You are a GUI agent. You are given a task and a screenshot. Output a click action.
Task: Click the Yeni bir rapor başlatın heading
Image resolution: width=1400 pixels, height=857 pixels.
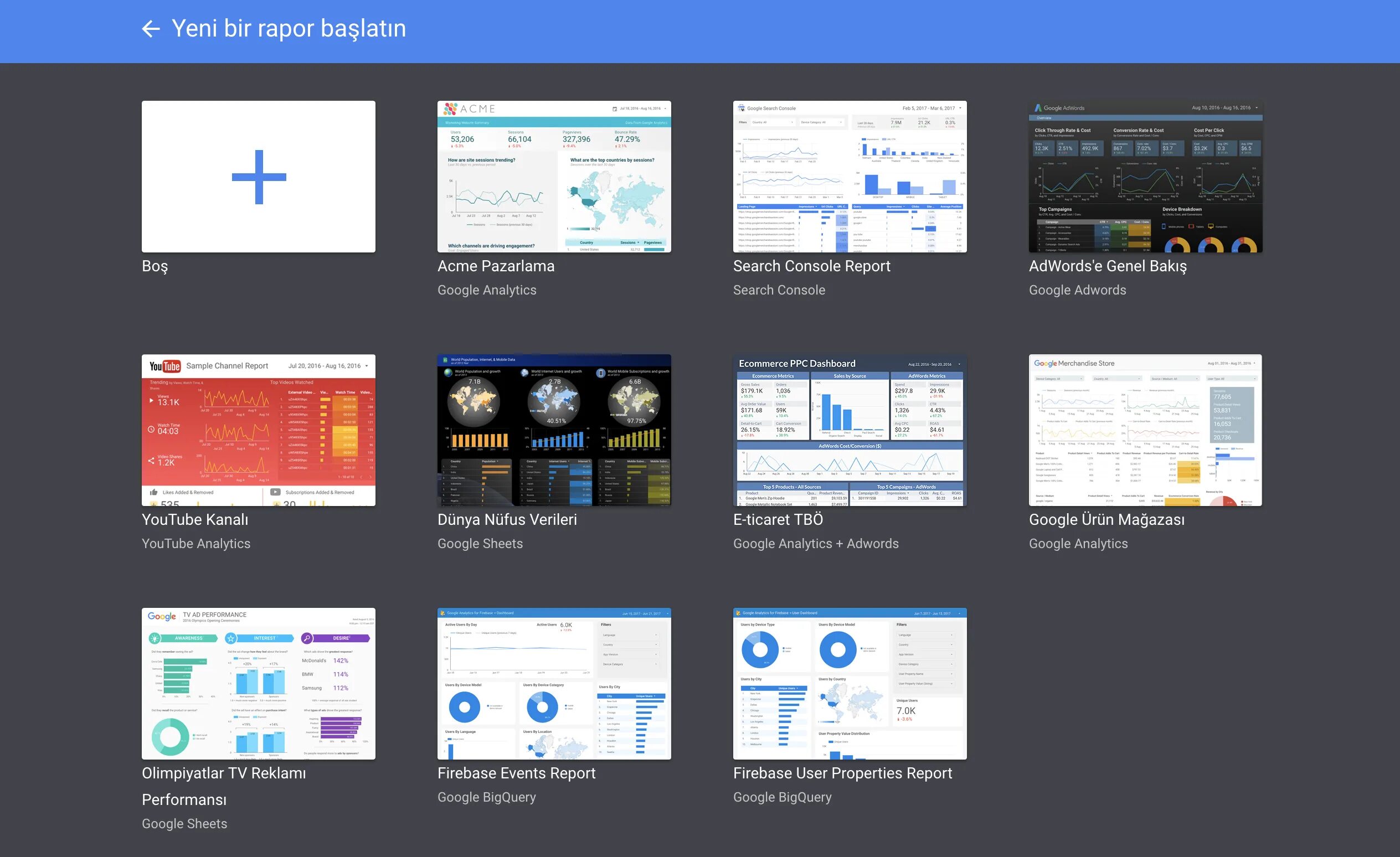click(289, 28)
